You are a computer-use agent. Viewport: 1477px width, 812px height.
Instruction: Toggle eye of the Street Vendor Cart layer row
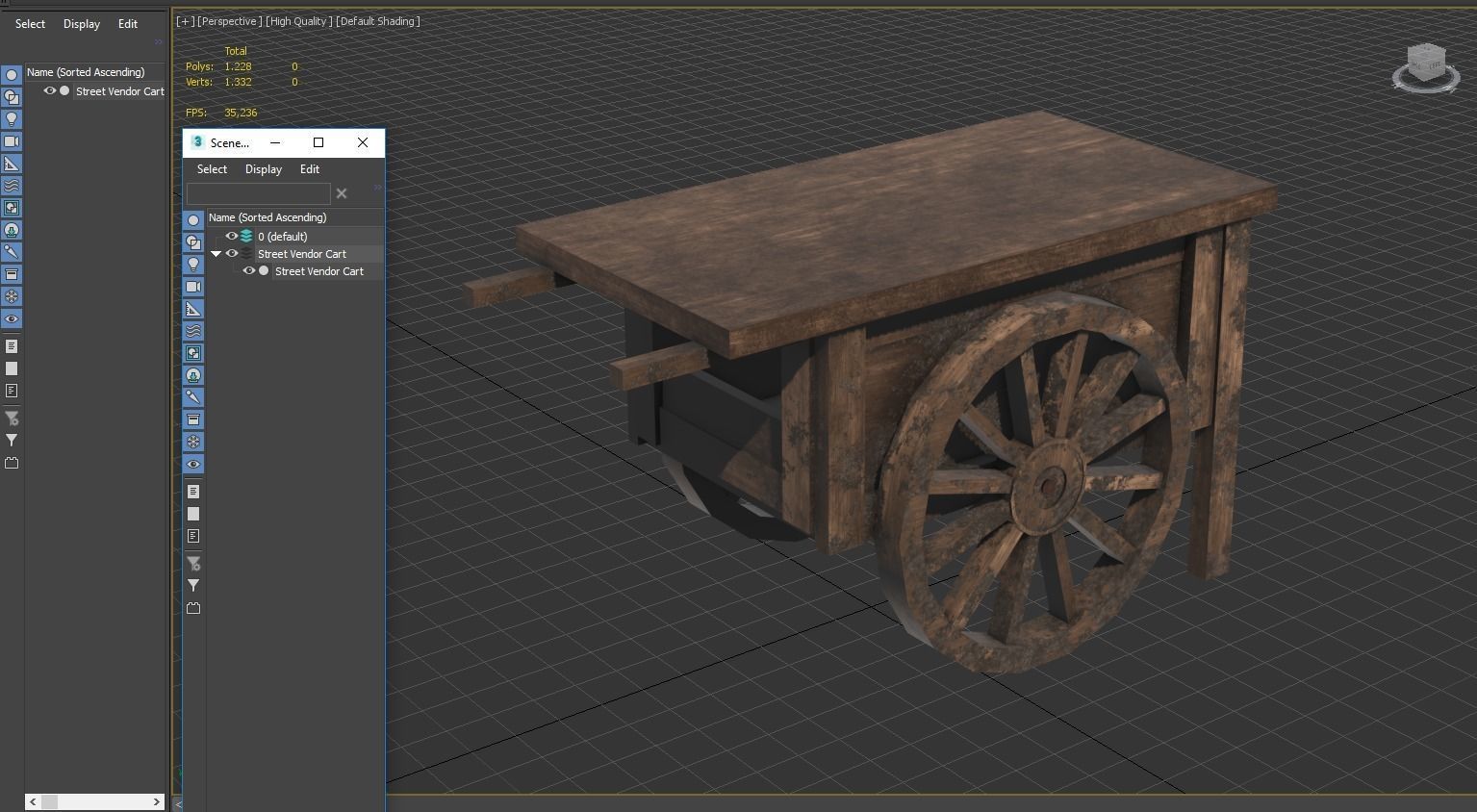click(x=232, y=254)
